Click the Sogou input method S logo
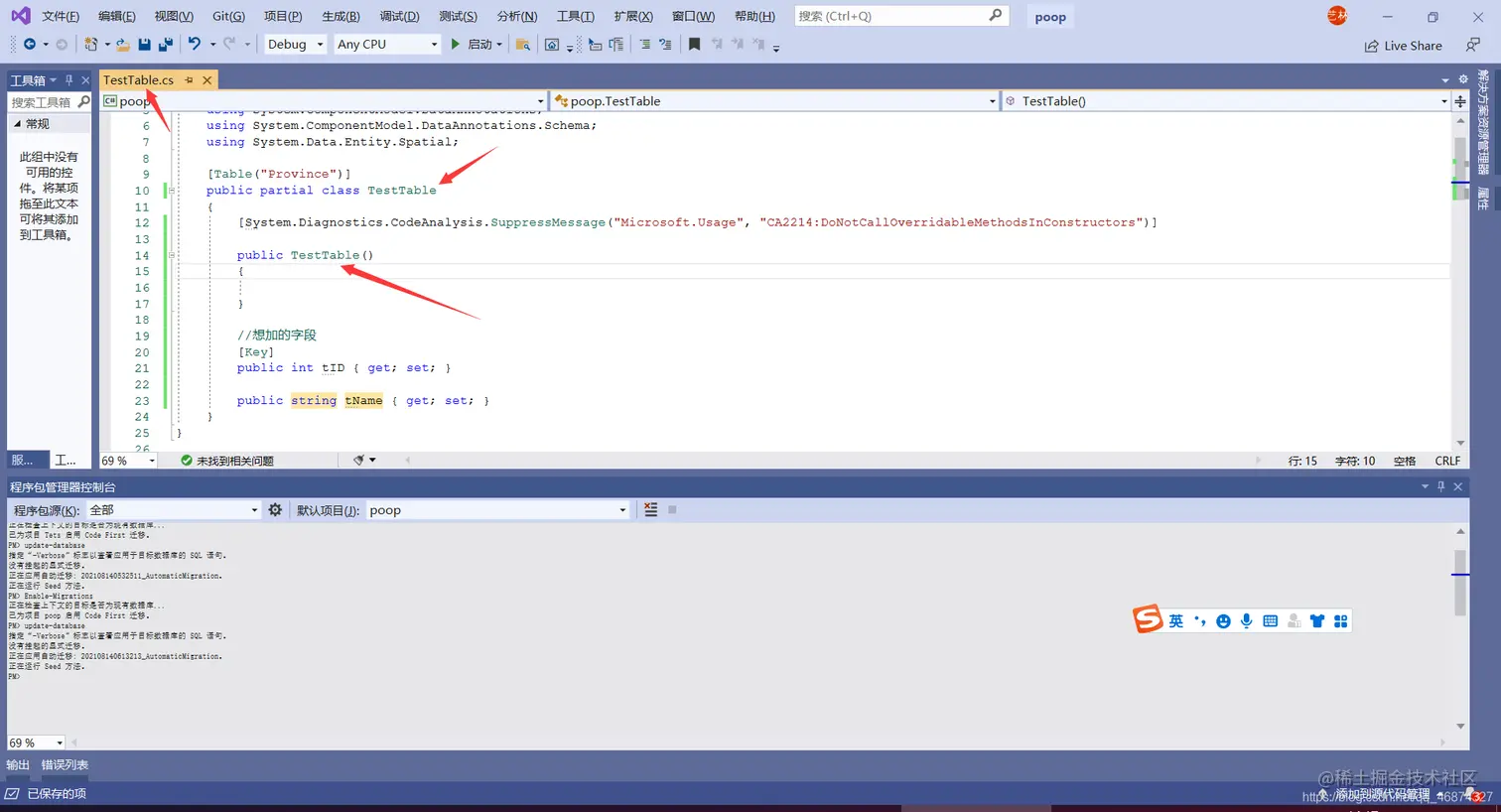This screenshot has height=812, width=1501. point(1148,618)
